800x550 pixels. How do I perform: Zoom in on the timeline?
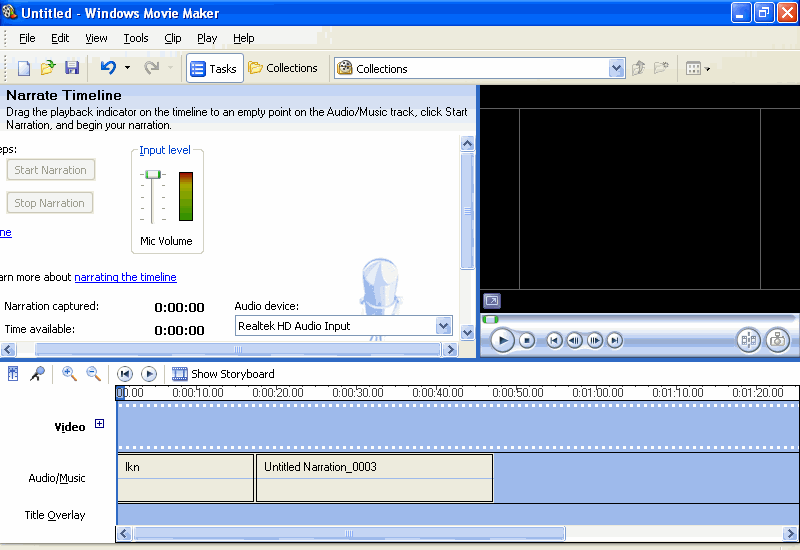pyautogui.click(x=69, y=374)
